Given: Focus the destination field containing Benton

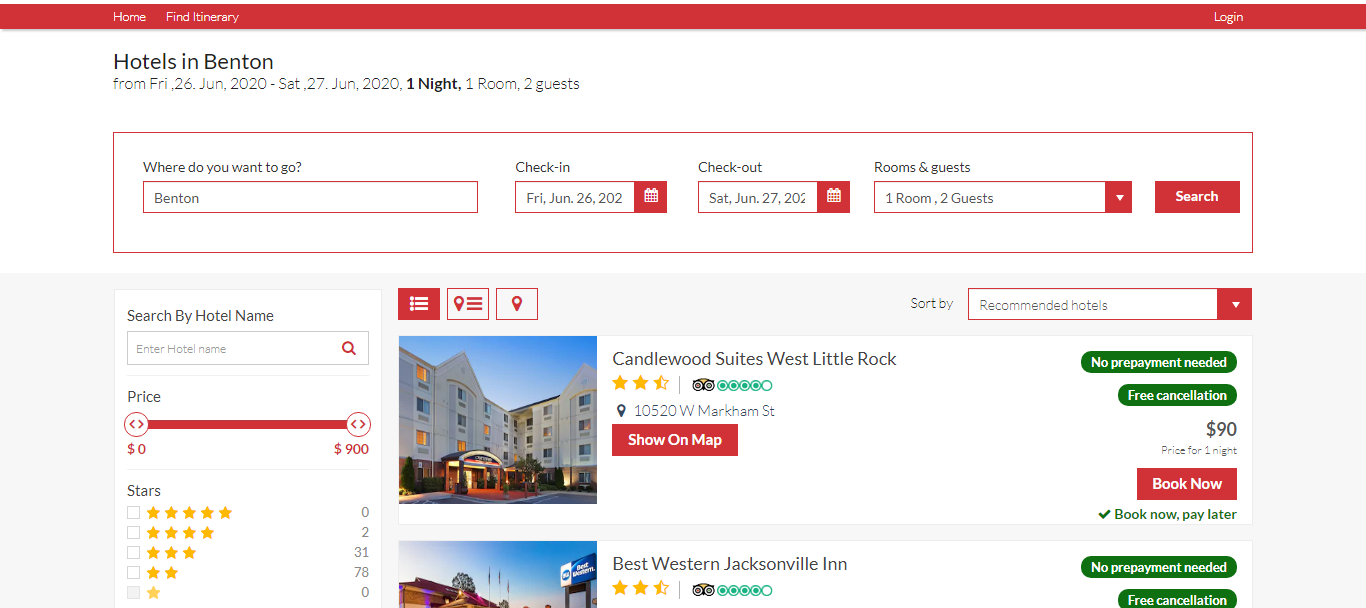Looking at the screenshot, I should coord(310,197).
